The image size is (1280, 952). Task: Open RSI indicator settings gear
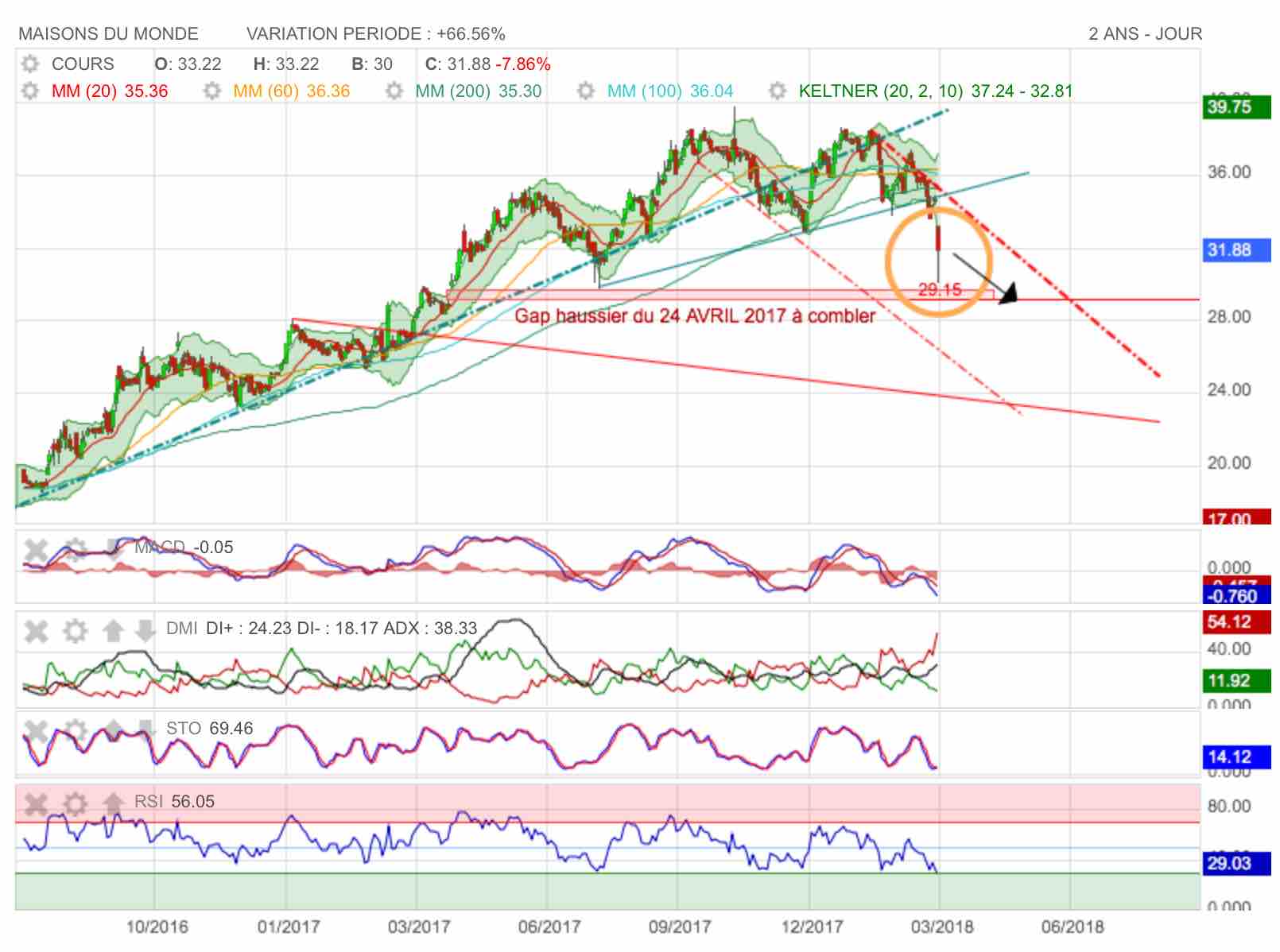pyautogui.click(x=75, y=803)
